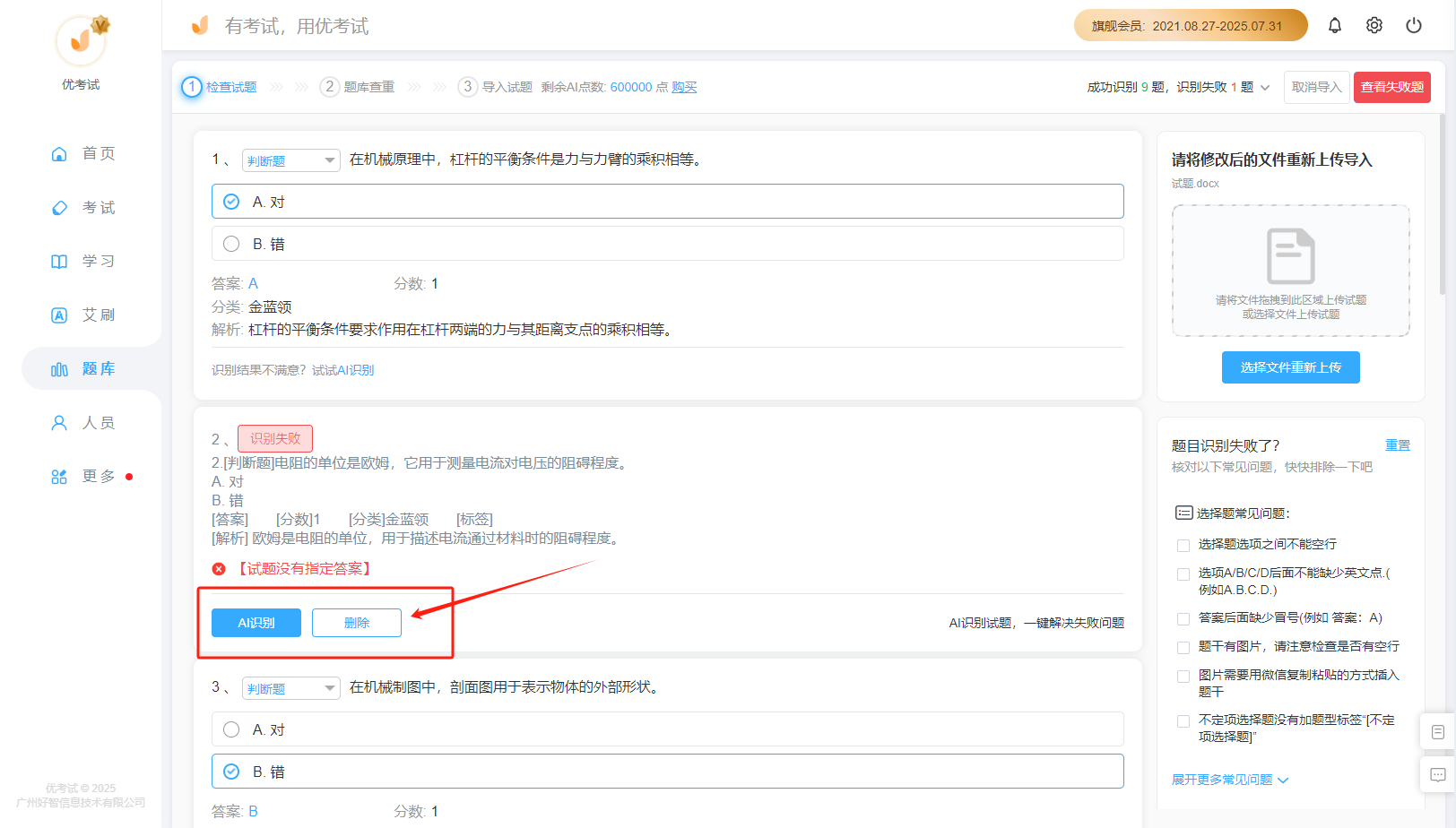The height and width of the screenshot is (828, 1456).
Task: Click the book icon next to 学习
Action: click(59, 262)
